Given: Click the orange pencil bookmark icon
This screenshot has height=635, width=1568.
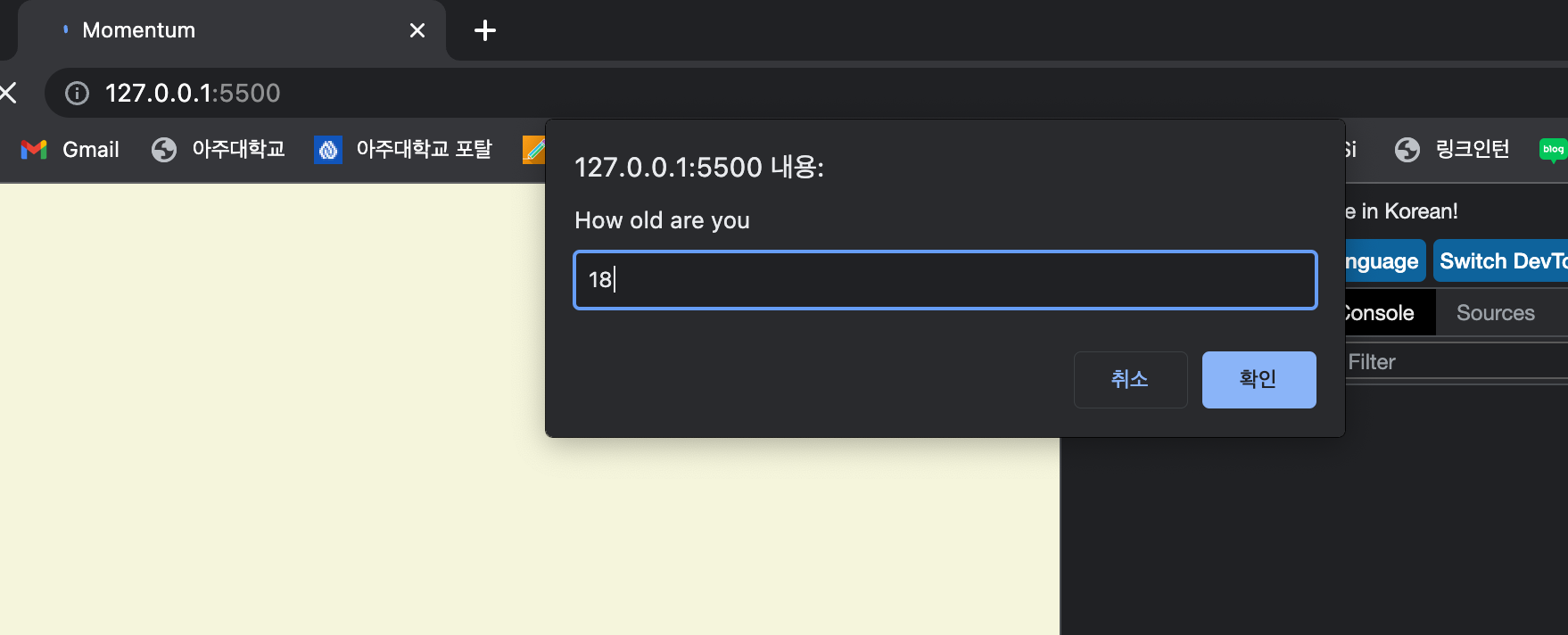Looking at the screenshot, I should [x=534, y=149].
